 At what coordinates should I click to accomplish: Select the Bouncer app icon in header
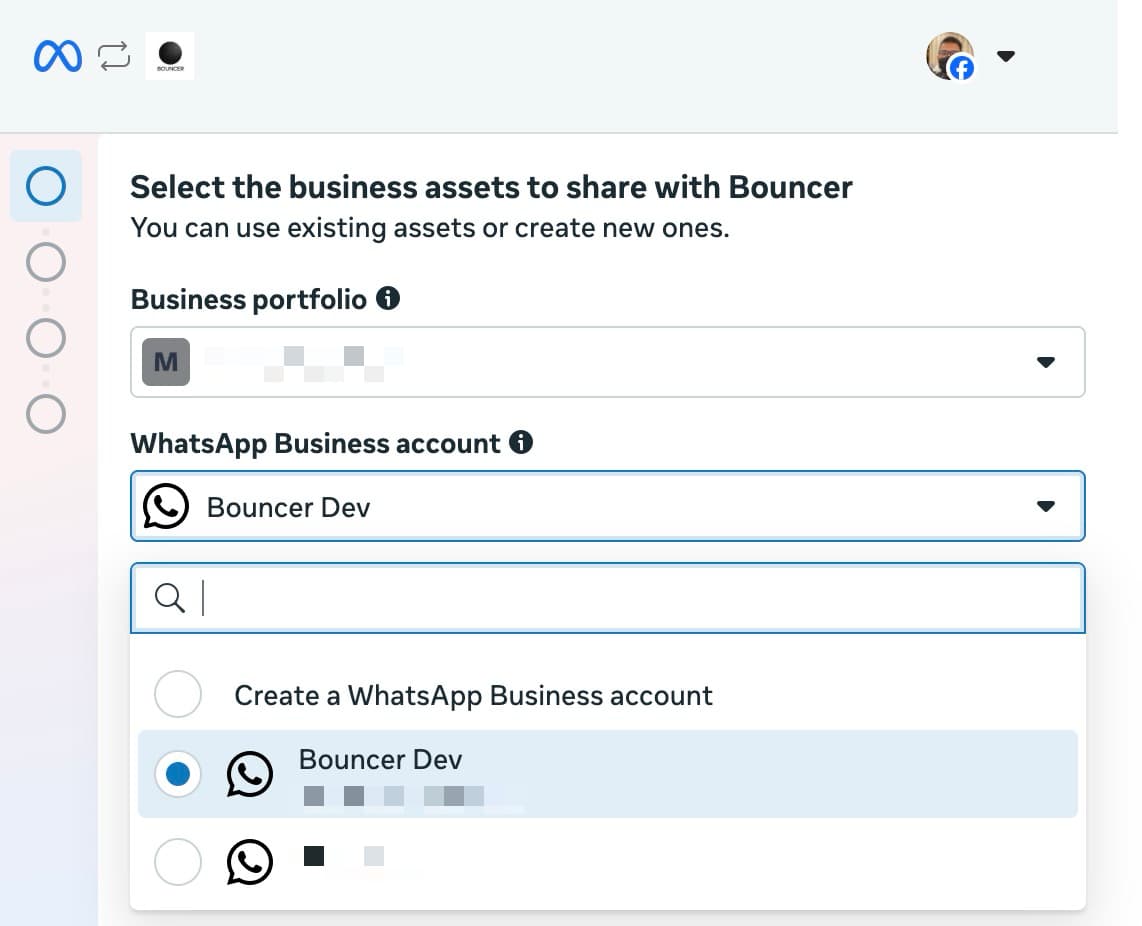coord(169,55)
